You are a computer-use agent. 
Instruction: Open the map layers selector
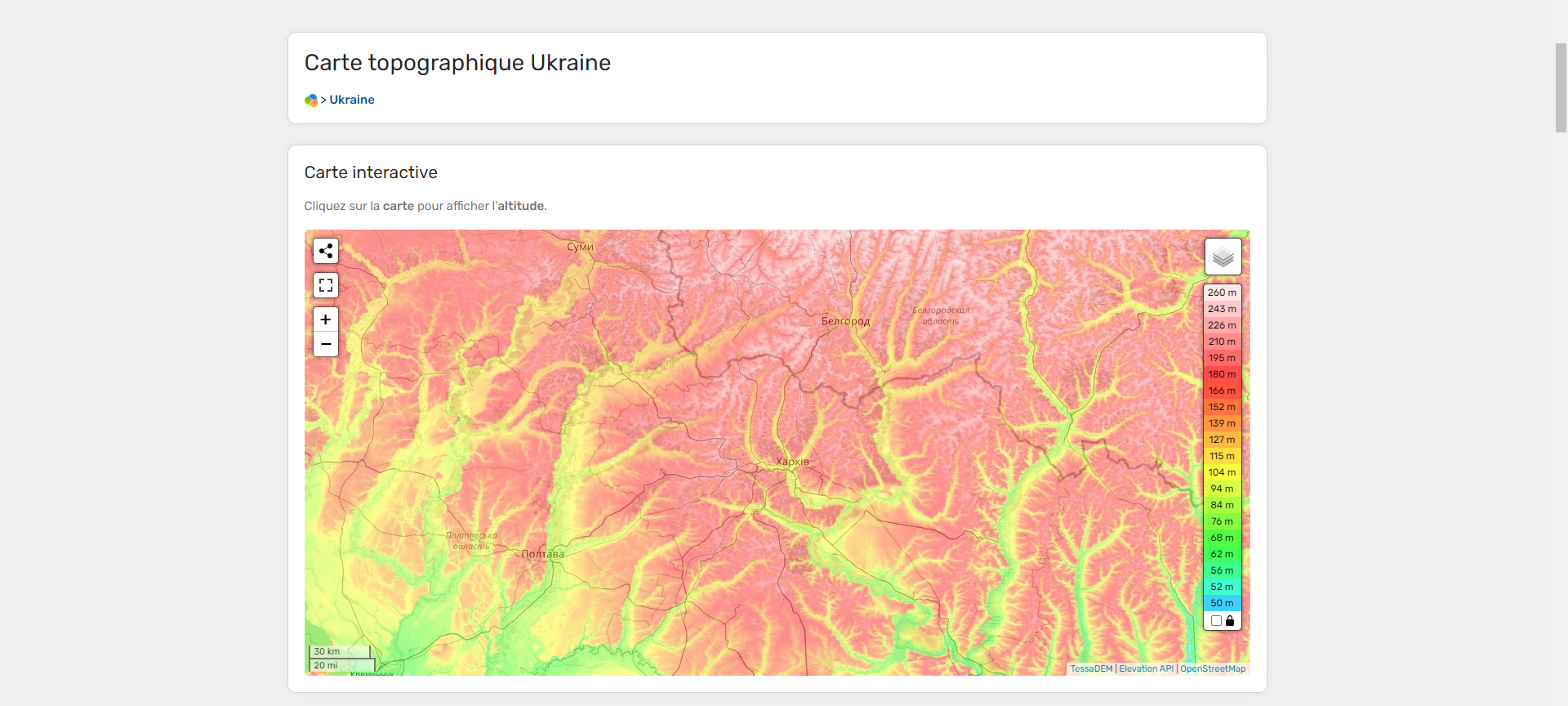click(x=1223, y=257)
